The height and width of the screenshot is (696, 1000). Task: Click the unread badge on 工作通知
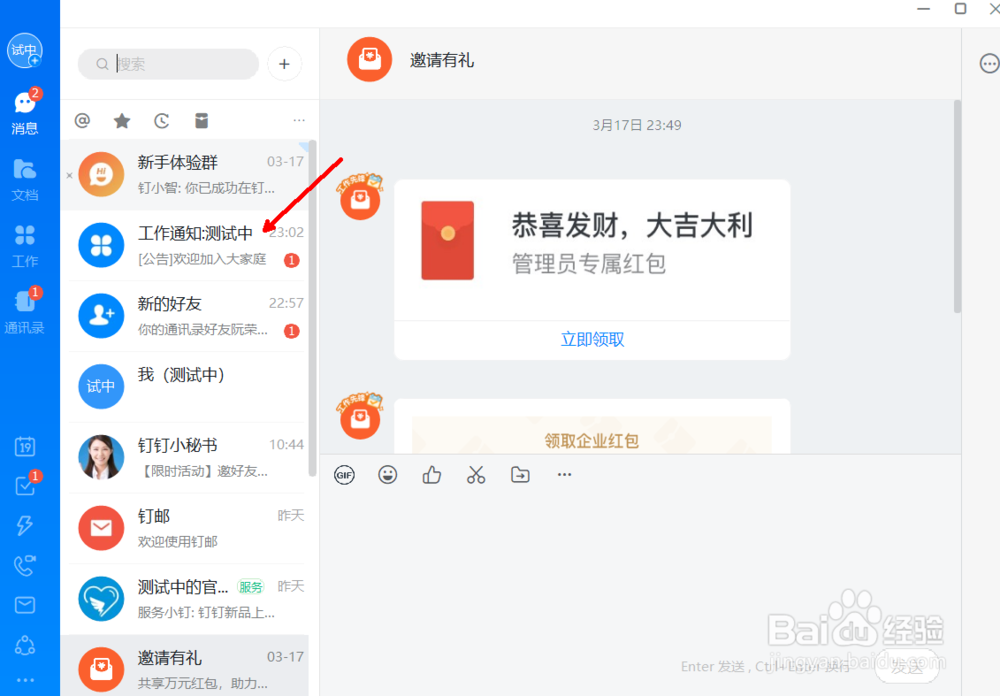click(292, 260)
